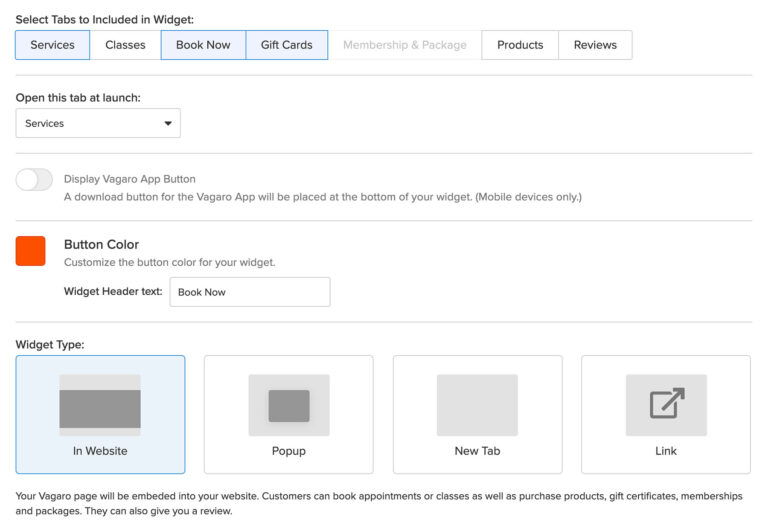
Task: Click the New Tab label text
Action: tap(477, 451)
